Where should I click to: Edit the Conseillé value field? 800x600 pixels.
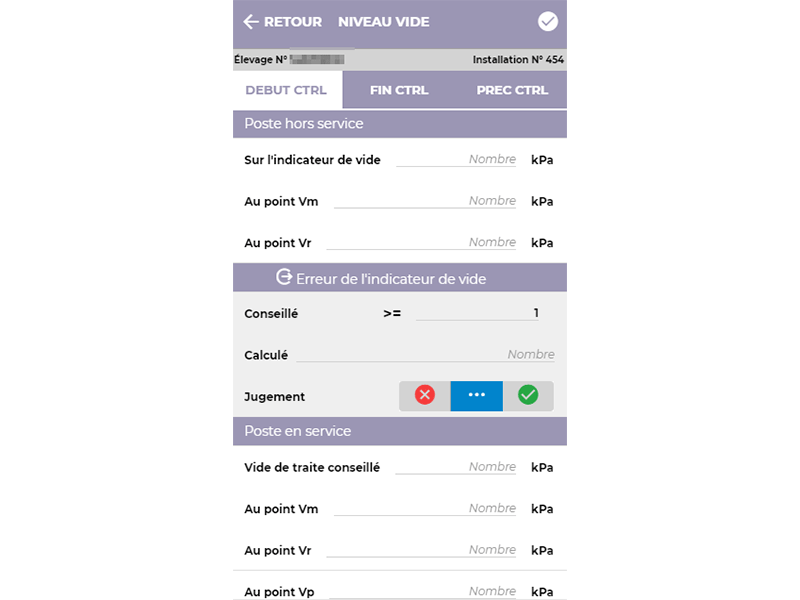coord(477,313)
